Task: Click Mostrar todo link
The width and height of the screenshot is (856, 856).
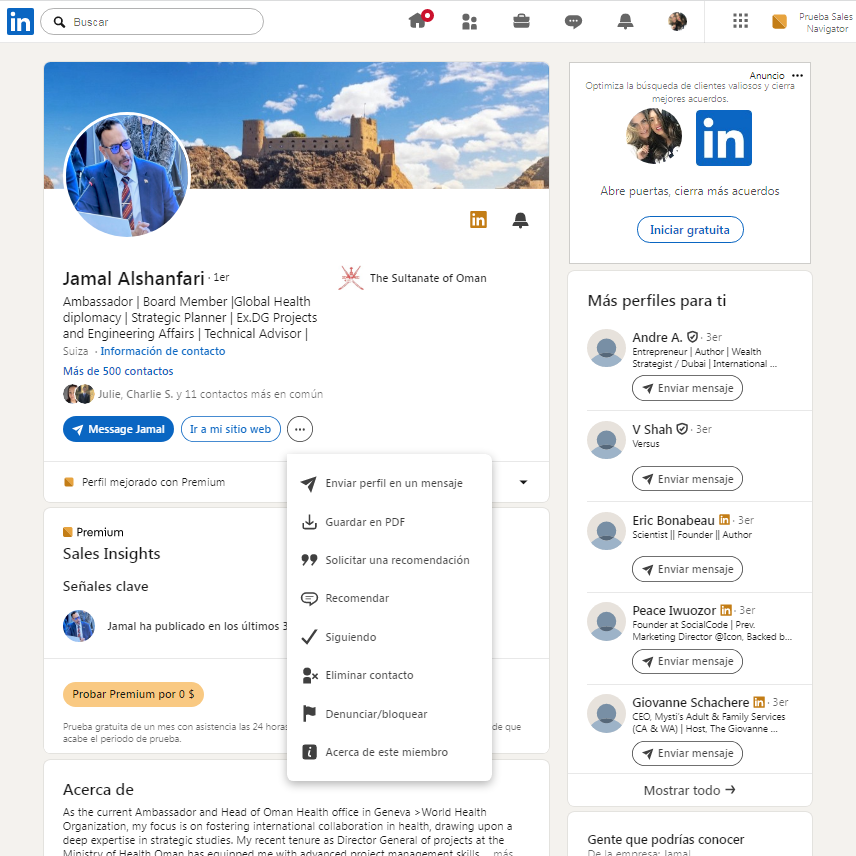Action: click(x=689, y=790)
